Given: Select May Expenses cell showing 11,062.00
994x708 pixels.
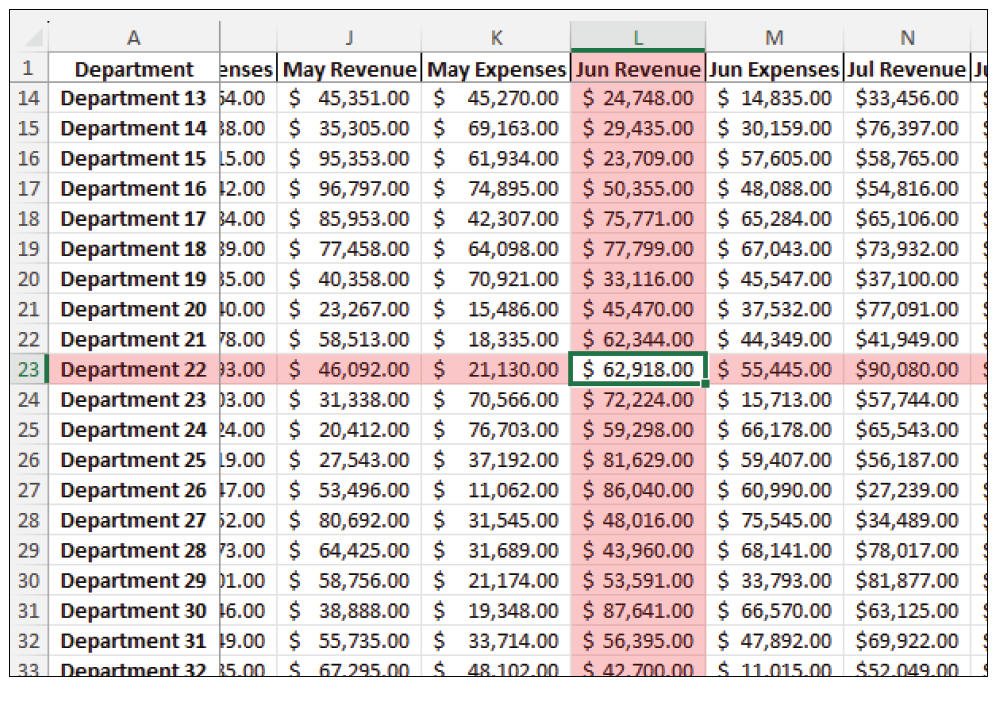Looking at the screenshot, I should click(496, 490).
